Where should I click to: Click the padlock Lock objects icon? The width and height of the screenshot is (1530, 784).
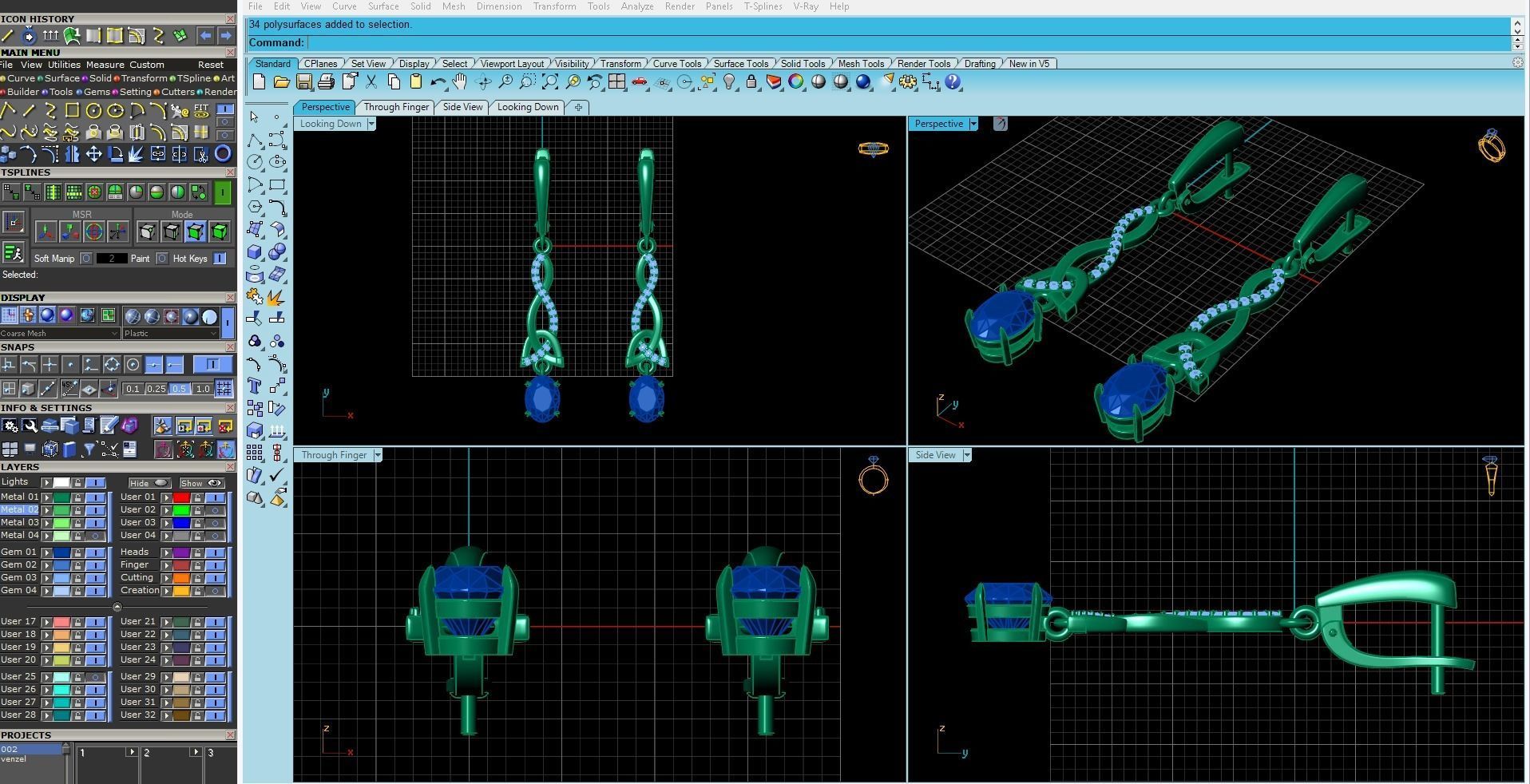[x=751, y=81]
